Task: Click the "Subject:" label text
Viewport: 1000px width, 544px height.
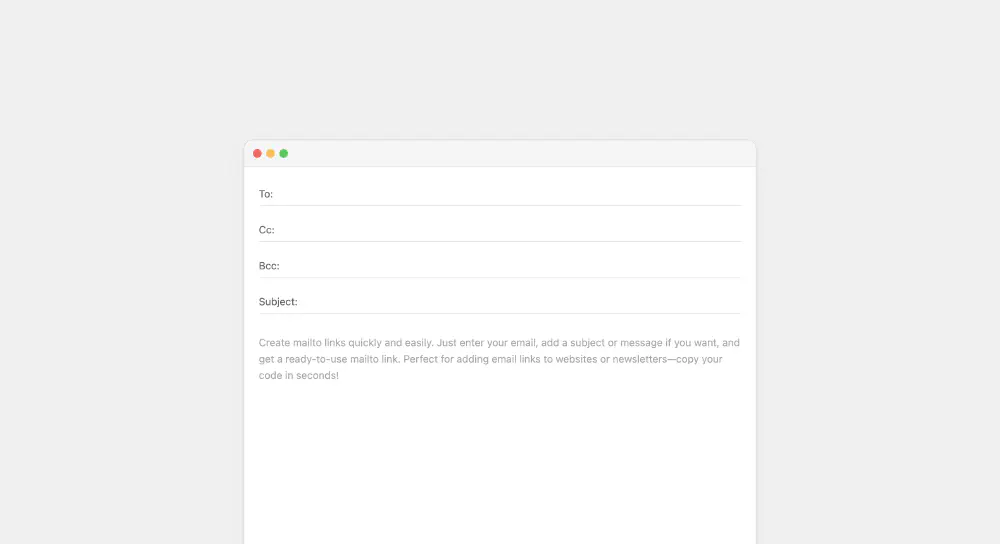Action: click(278, 302)
